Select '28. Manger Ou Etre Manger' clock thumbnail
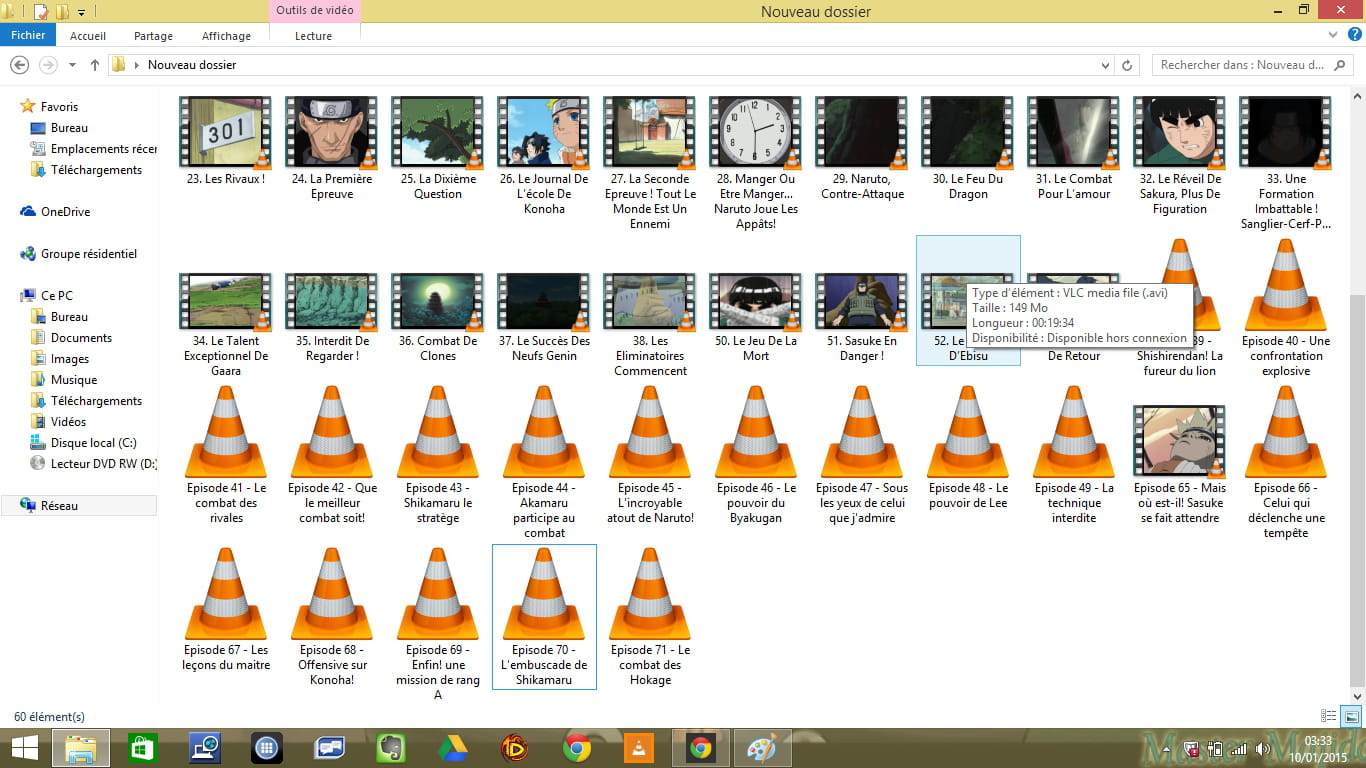Viewport: 1366px width, 768px height. [756, 131]
